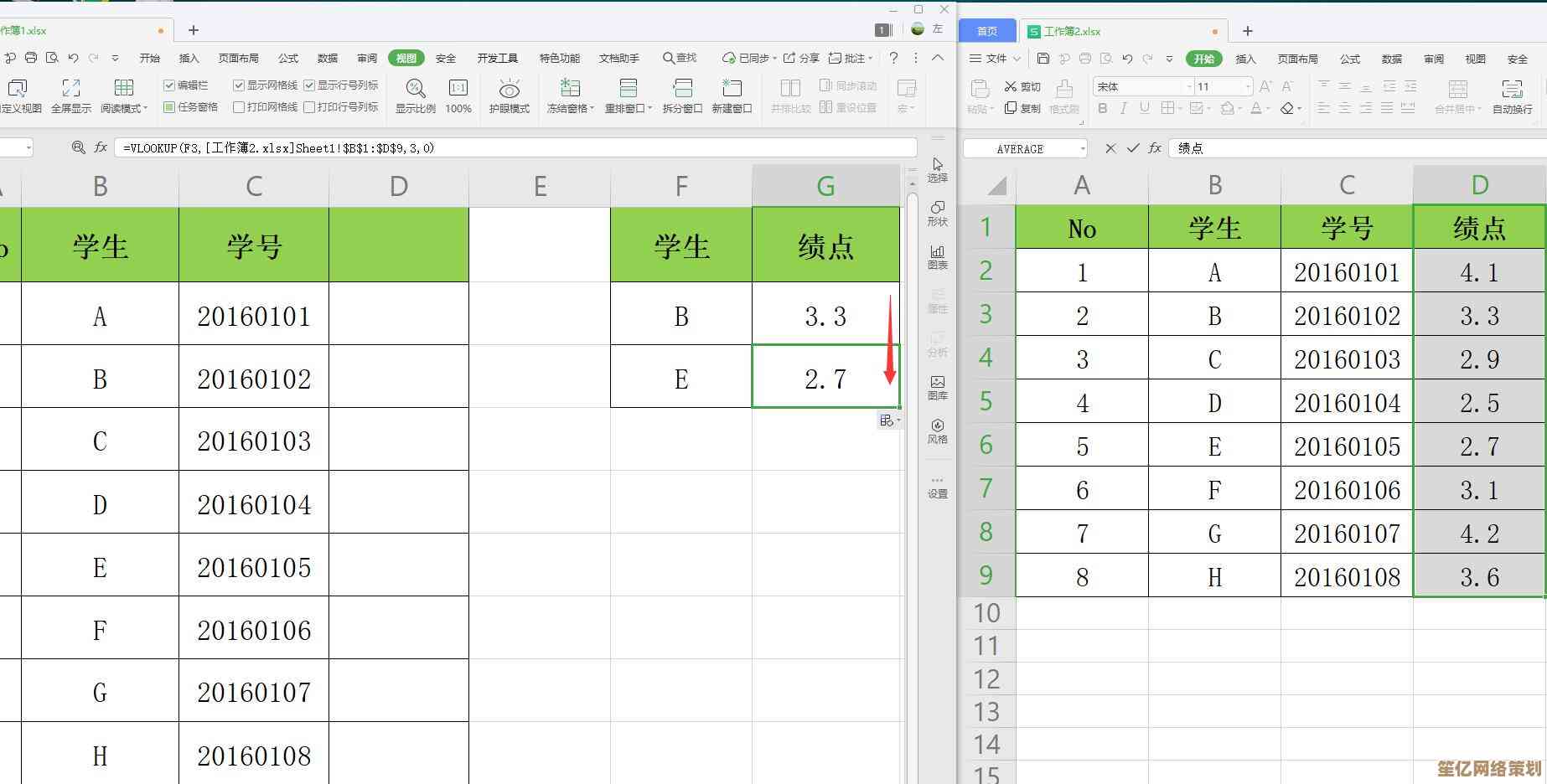Enable the 打印网格线 print gridlines checkbox
This screenshot has width=1547, height=784.
pos(239,107)
